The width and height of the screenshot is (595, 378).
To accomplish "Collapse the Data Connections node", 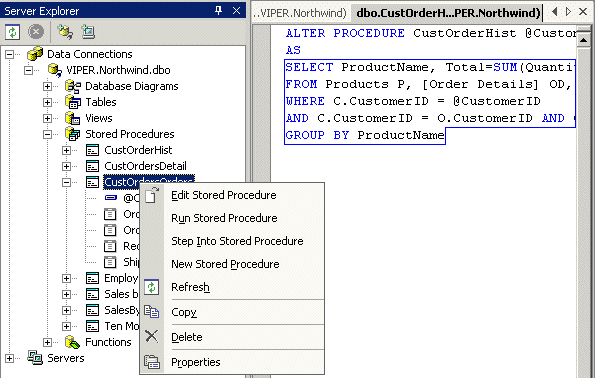I will click(x=9, y=54).
